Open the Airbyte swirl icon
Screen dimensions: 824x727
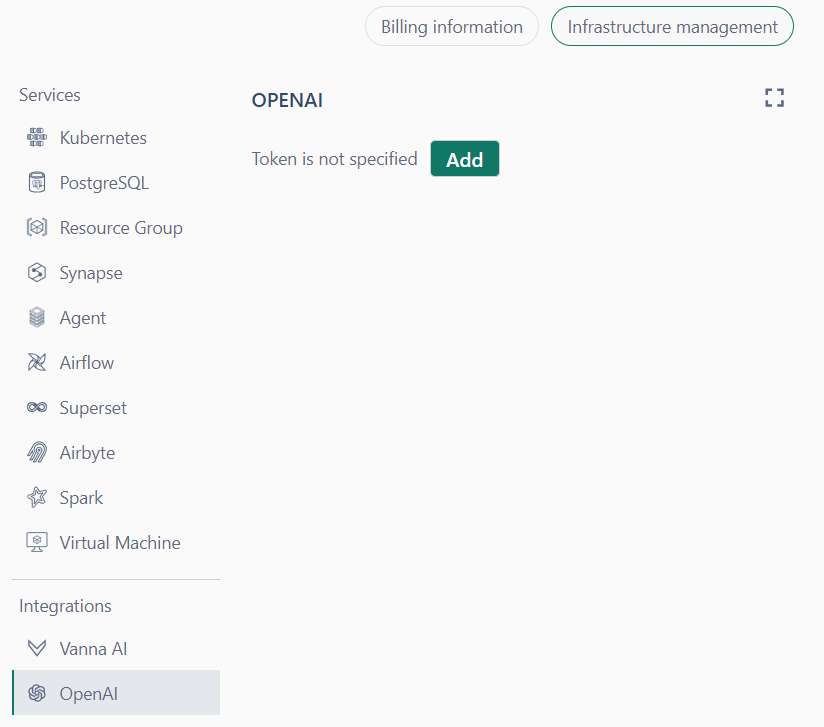(37, 452)
